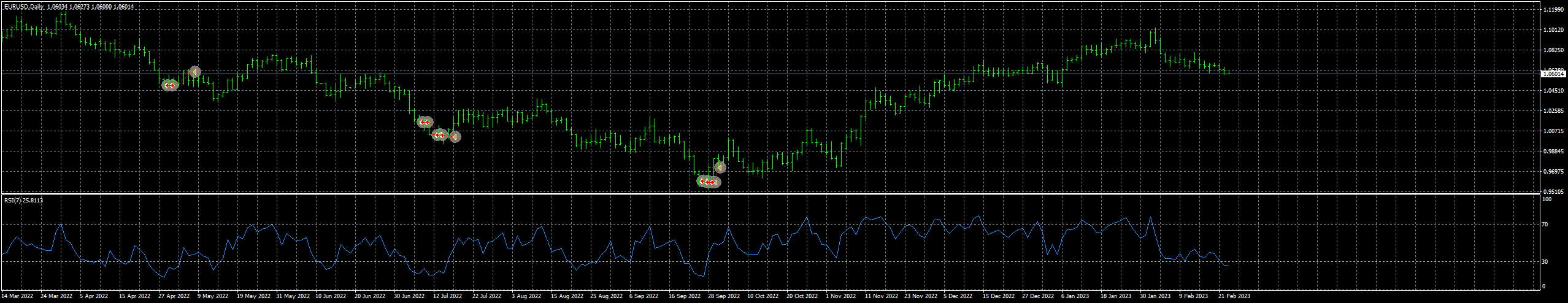
Task: Select the yellow trade-close arrow near 12 Jul 2022
Action: coord(455,137)
